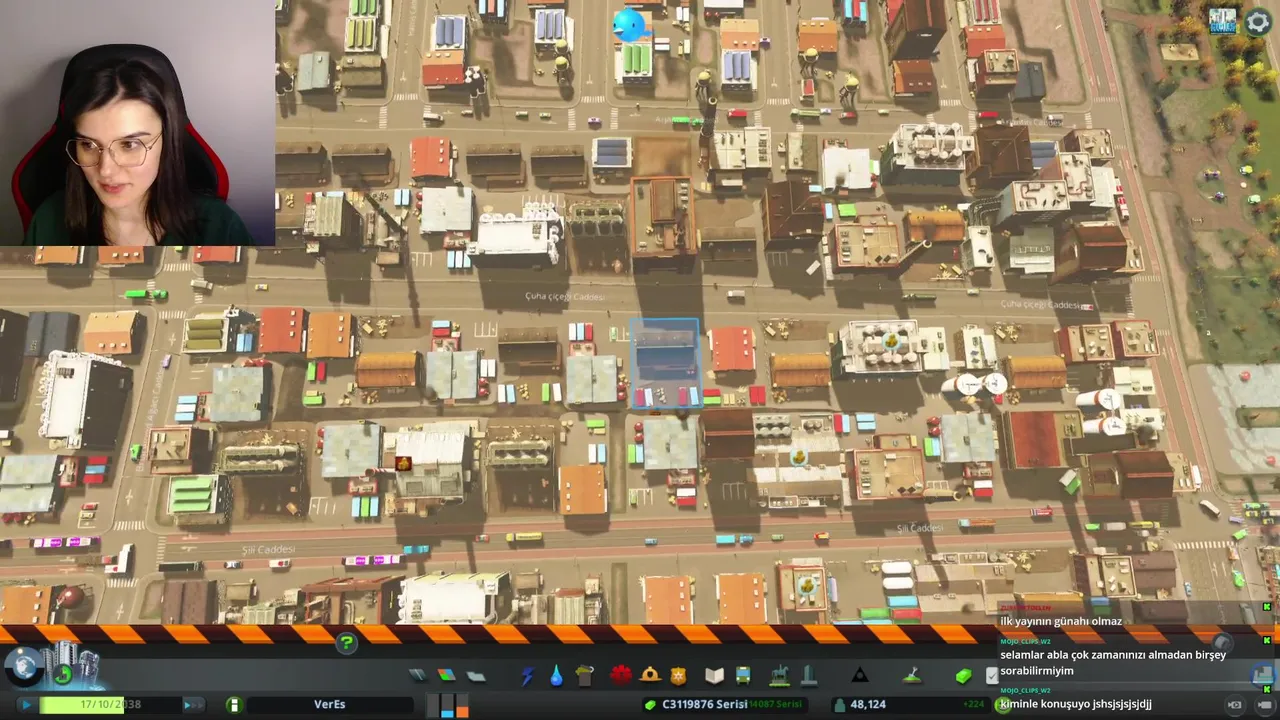This screenshot has width=1280, height=720.
Task: Open the garbage services menu
Action: tap(585, 676)
